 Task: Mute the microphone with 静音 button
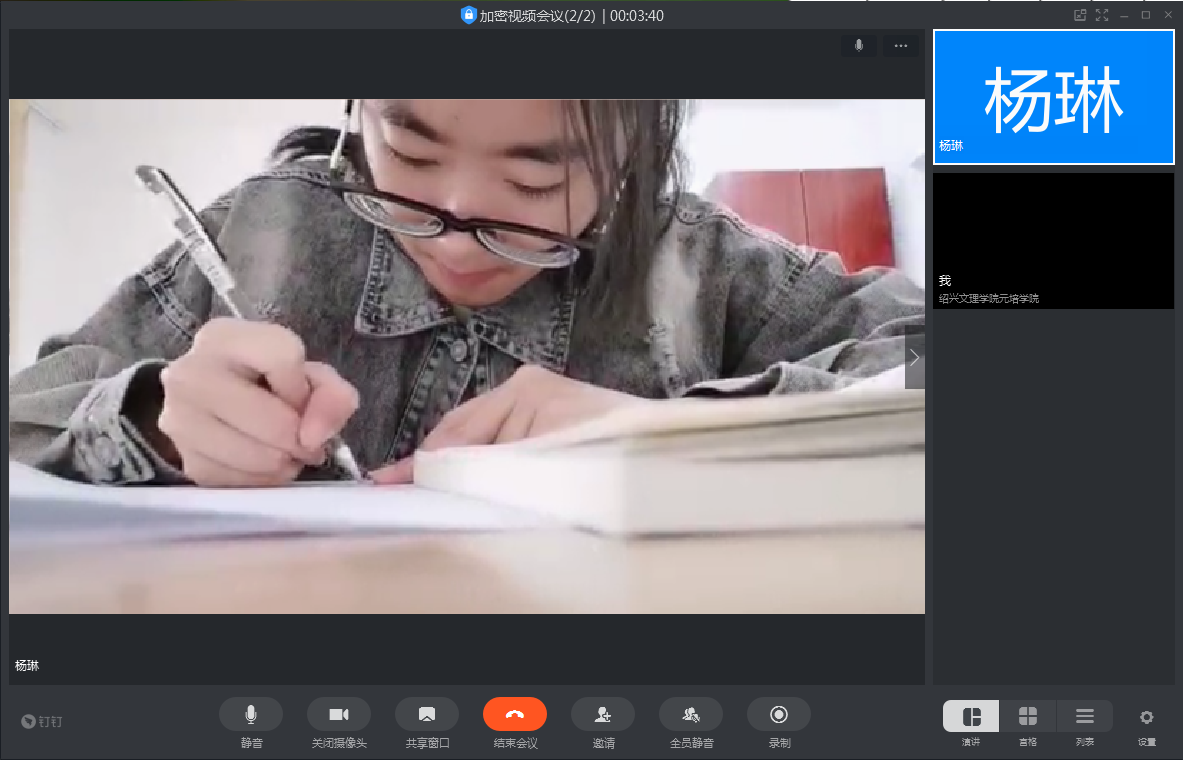click(x=251, y=714)
